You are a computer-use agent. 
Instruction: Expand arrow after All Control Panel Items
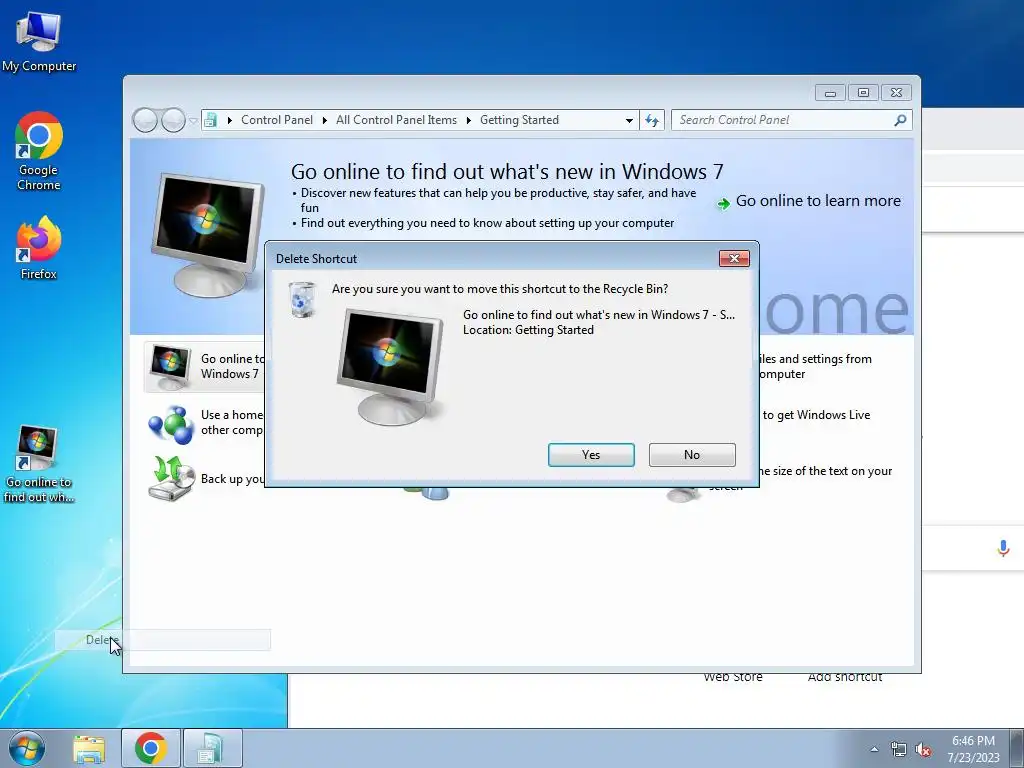pyautogui.click(x=468, y=120)
